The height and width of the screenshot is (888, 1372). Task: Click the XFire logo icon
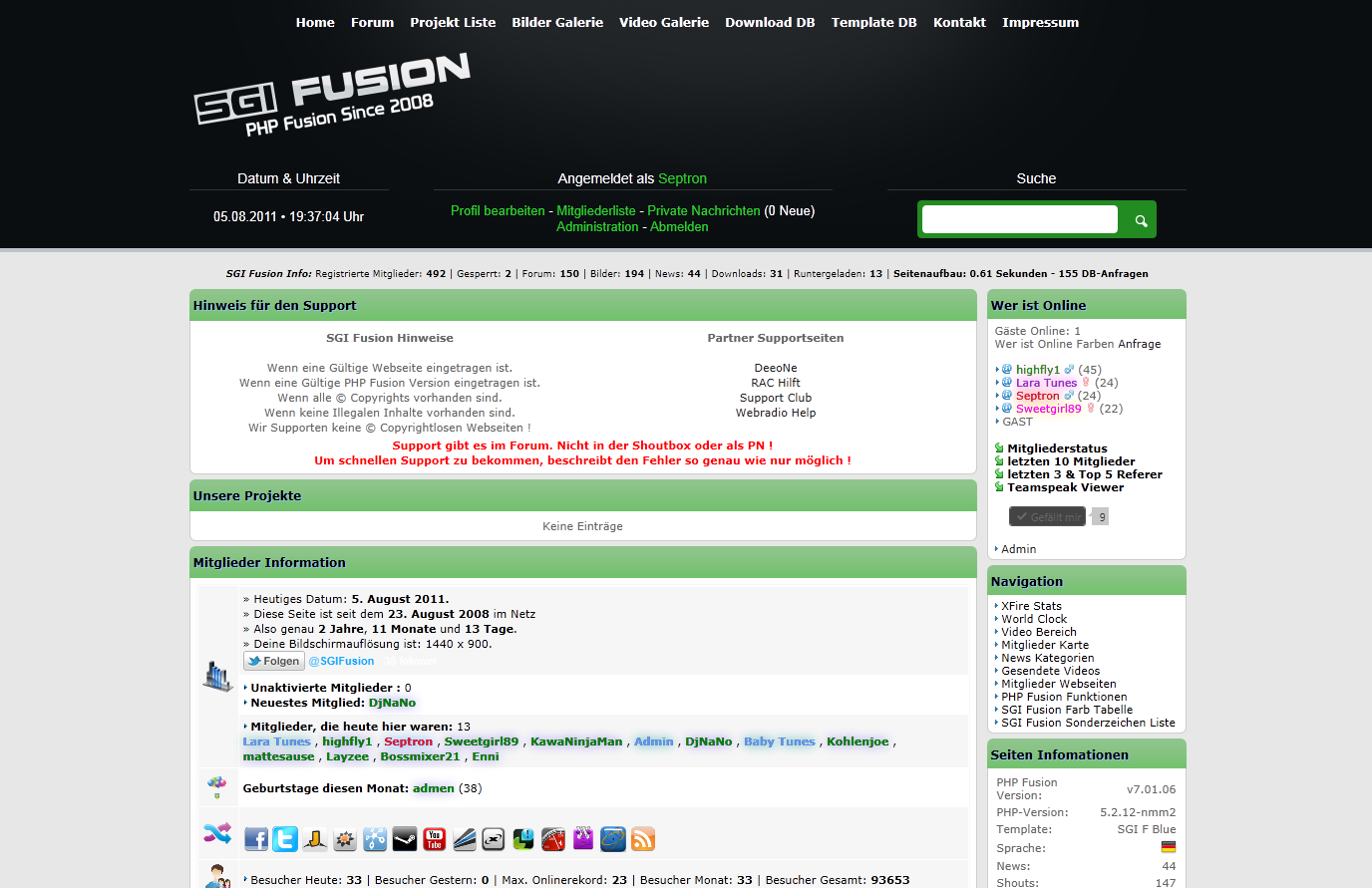point(494,839)
